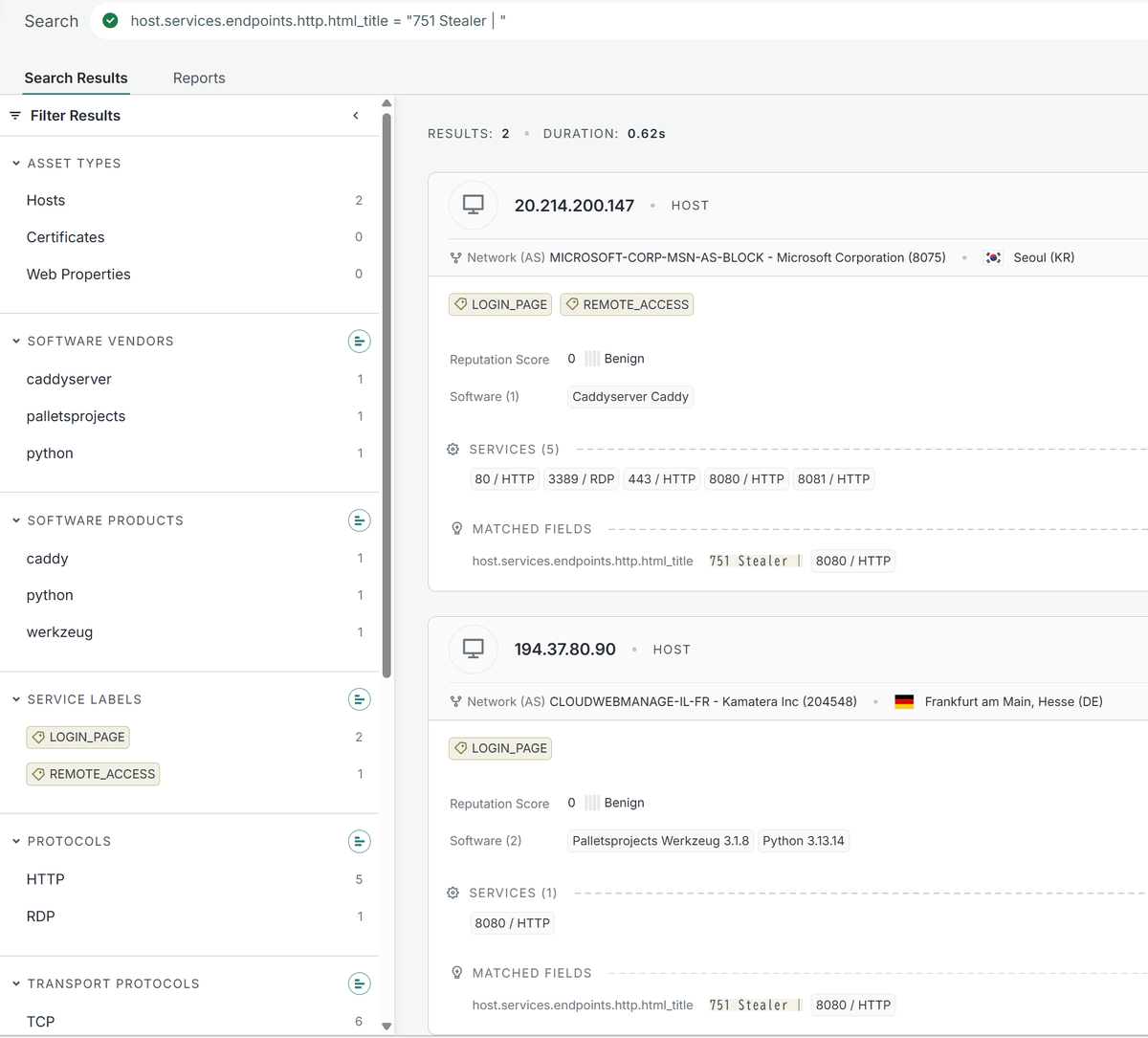Filter by LOGIN_PAGE label in sidebar

(78, 737)
